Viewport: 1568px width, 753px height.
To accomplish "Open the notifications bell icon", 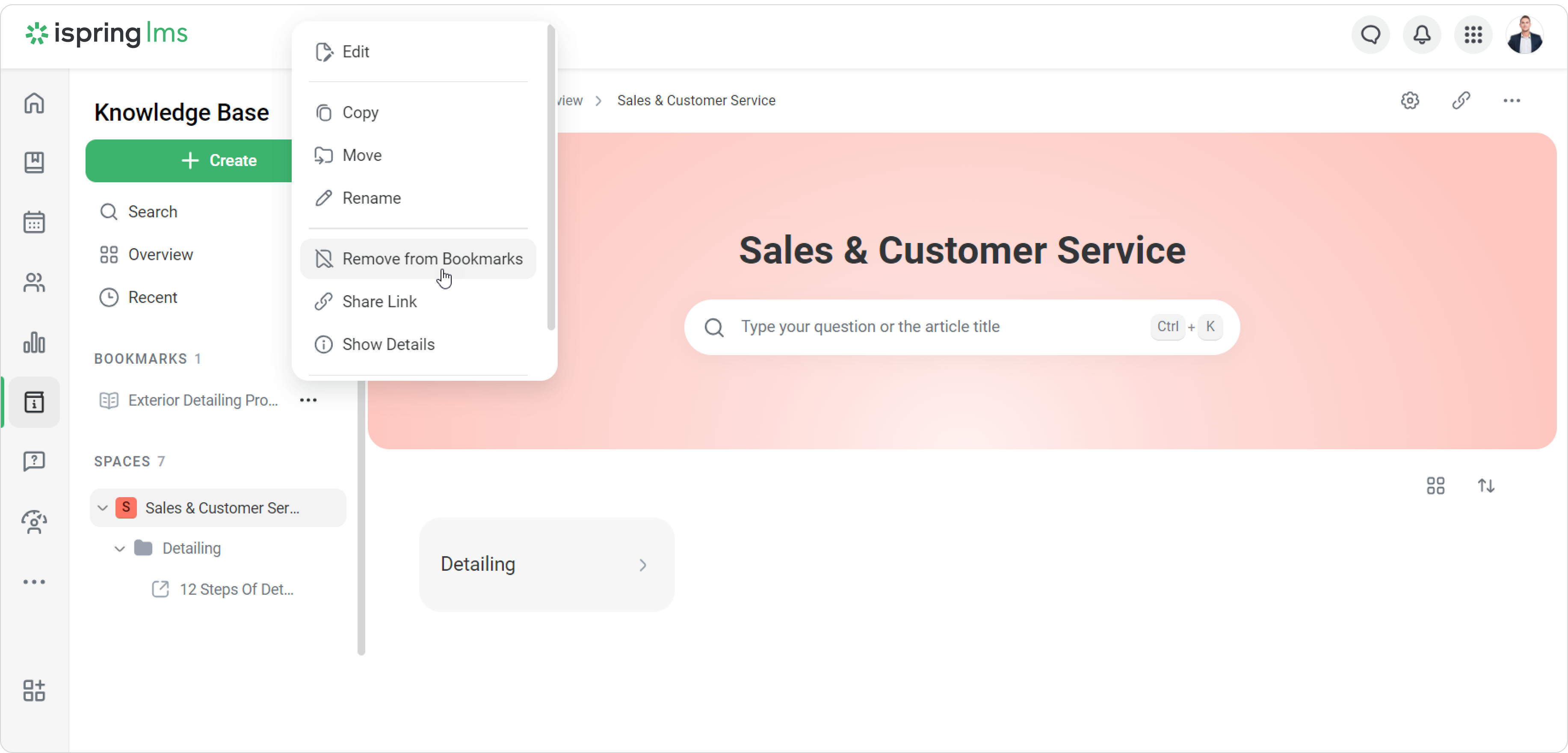I will coord(1421,35).
